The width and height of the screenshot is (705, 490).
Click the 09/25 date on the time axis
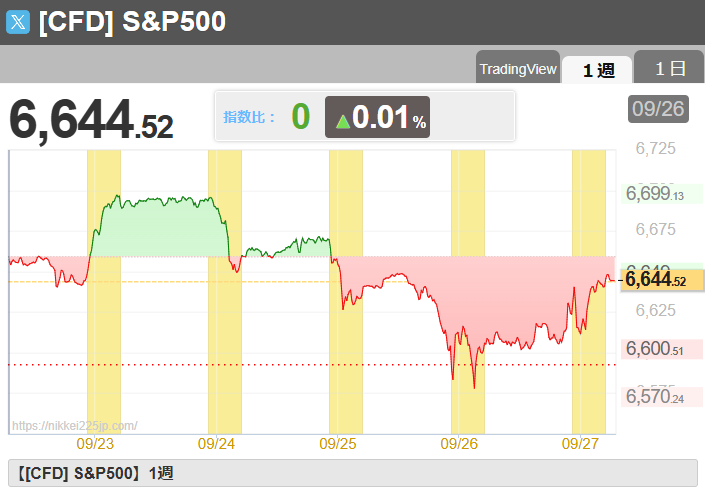[337, 443]
